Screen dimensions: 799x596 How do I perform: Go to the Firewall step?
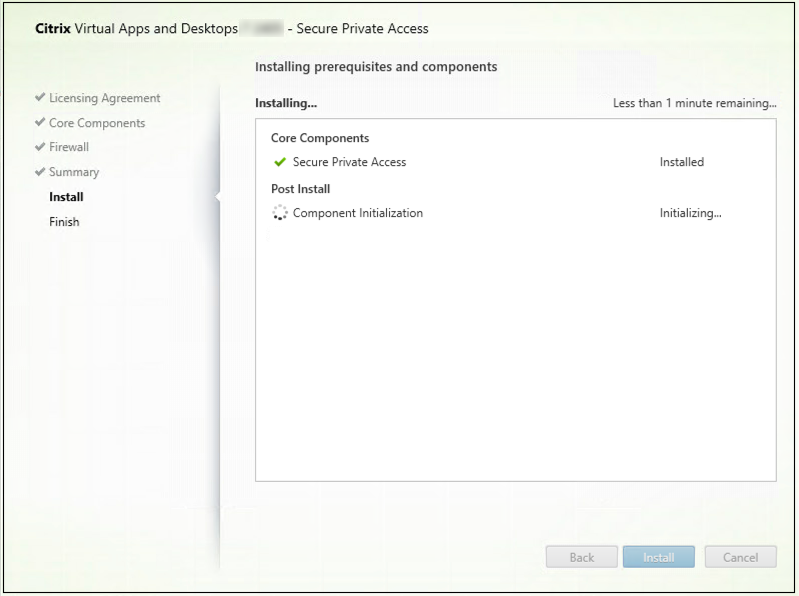pyautogui.click(x=69, y=147)
